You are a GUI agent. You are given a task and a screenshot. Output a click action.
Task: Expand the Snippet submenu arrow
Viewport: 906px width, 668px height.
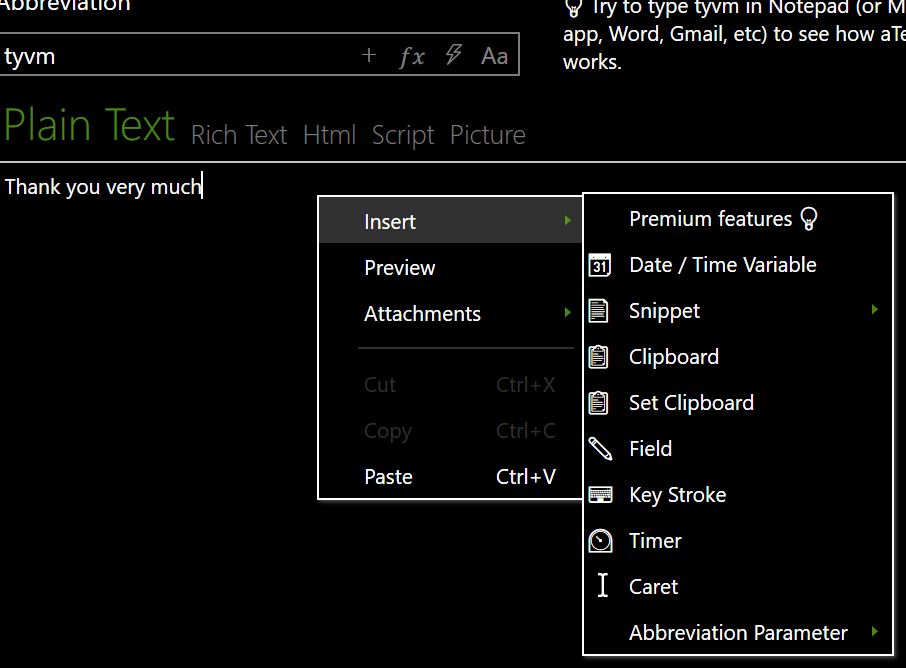point(874,310)
